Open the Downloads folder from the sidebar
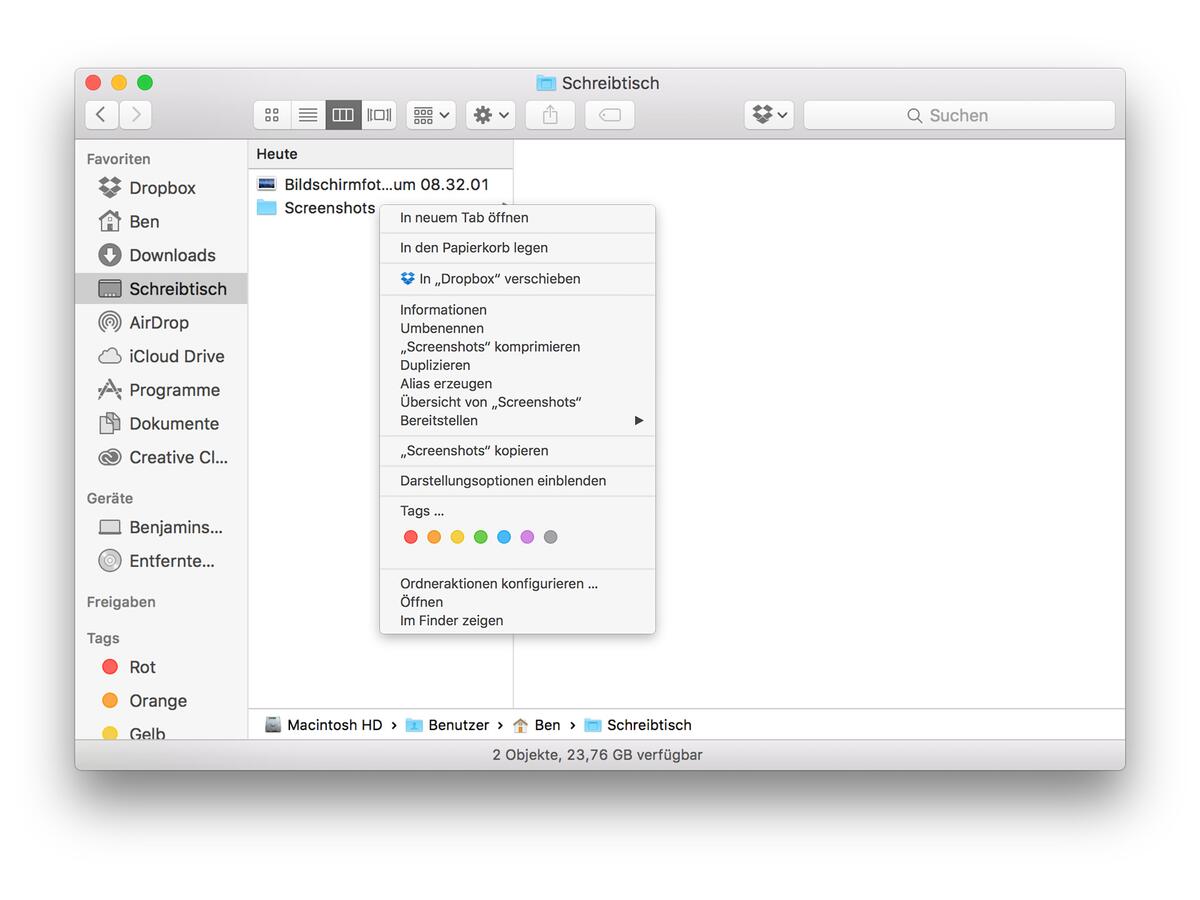 coord(172,255)
